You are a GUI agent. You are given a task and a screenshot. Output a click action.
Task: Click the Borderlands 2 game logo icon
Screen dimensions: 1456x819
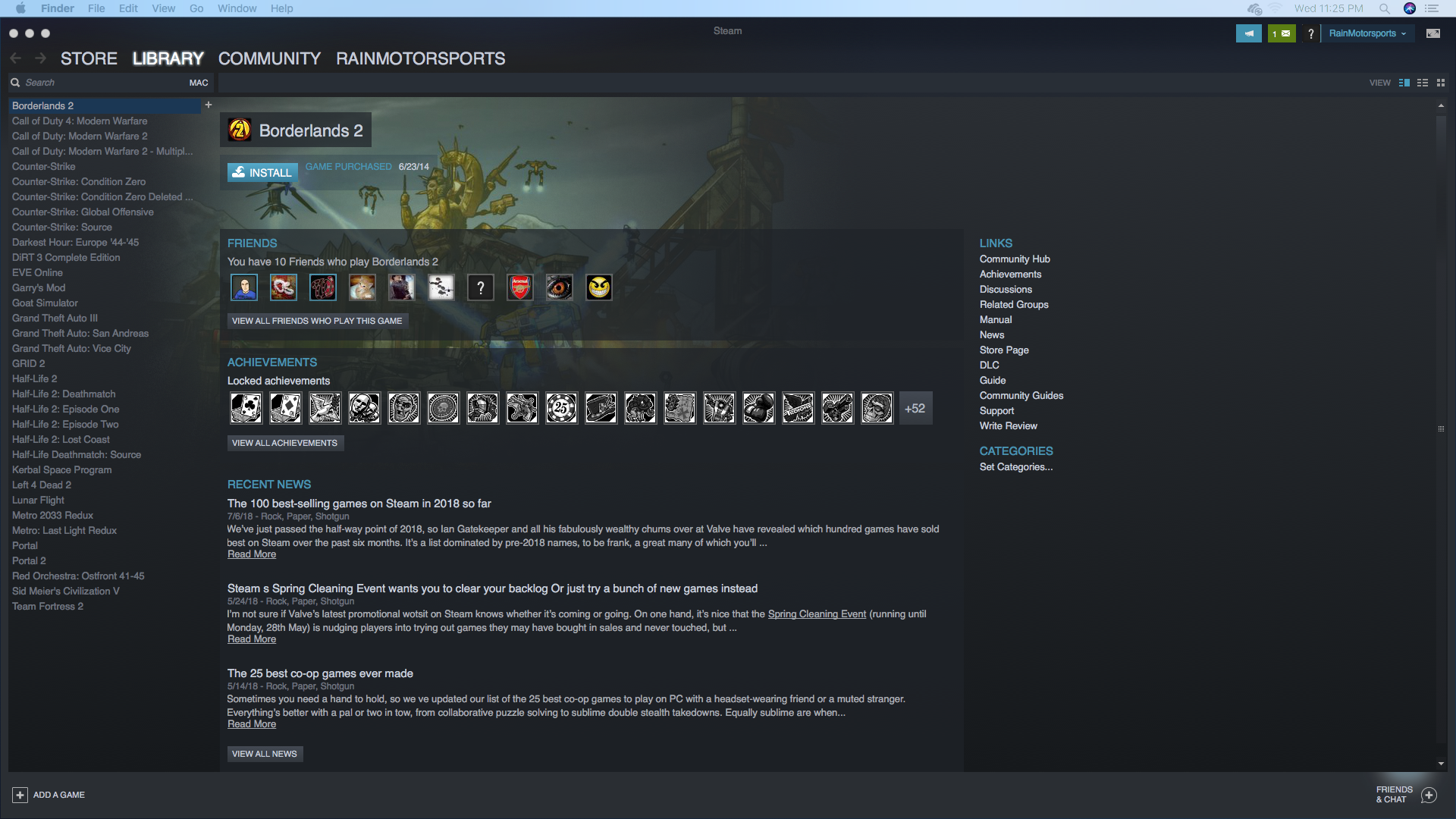[240, 130]
